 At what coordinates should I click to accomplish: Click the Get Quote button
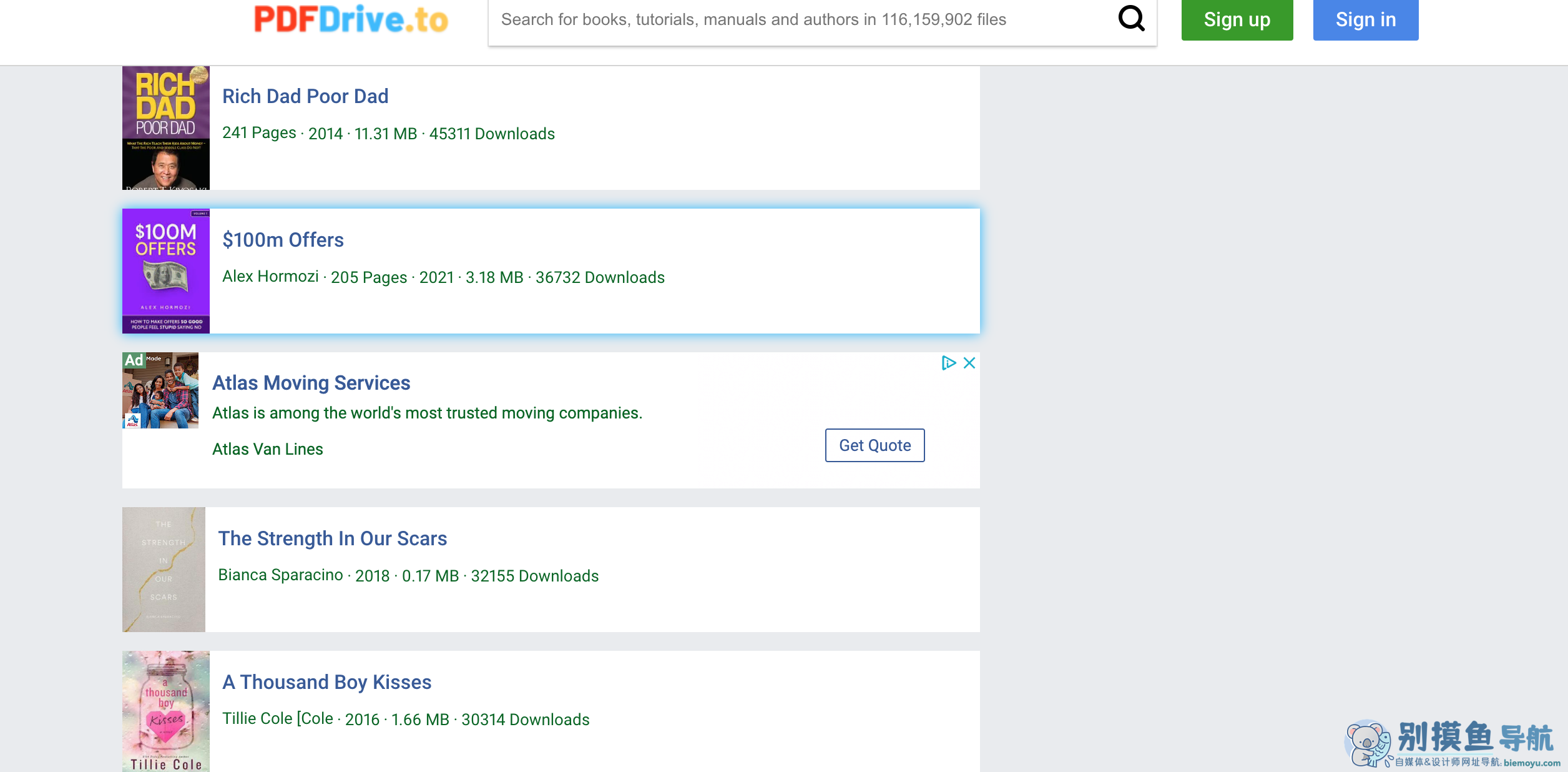875,445
